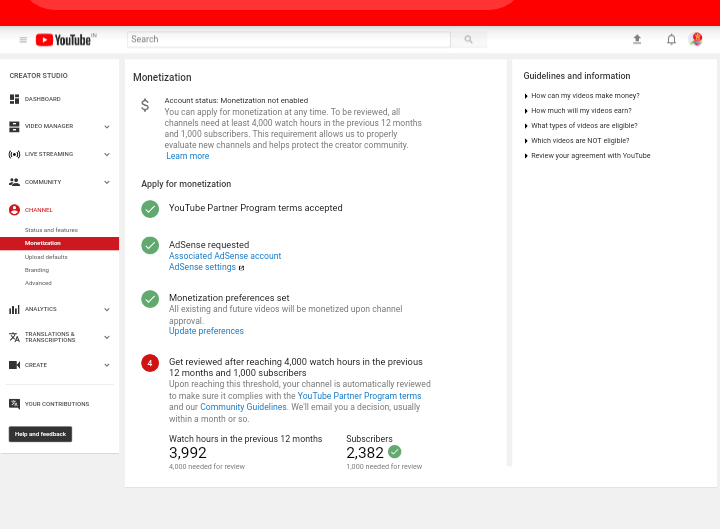Click external link icon after AdSense settings
This screenshot has height=529, width=720.
(242, 268)
